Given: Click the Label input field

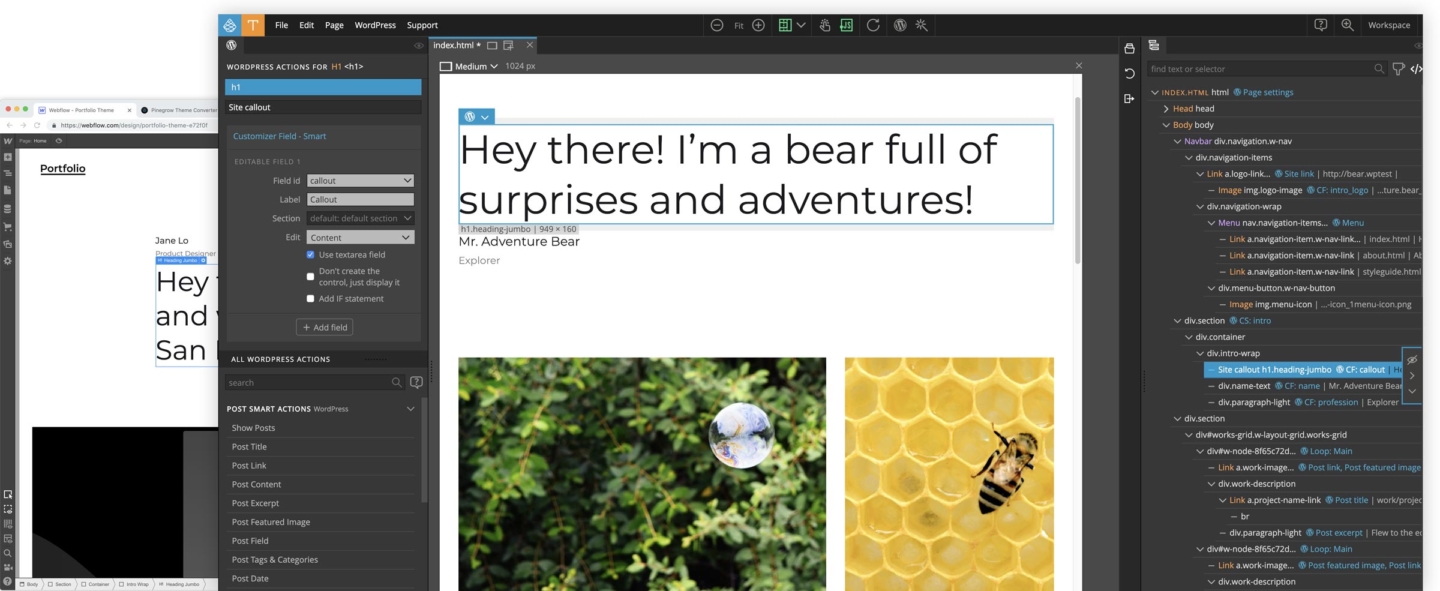Looking at the screenshot, I should coord(360,200).
